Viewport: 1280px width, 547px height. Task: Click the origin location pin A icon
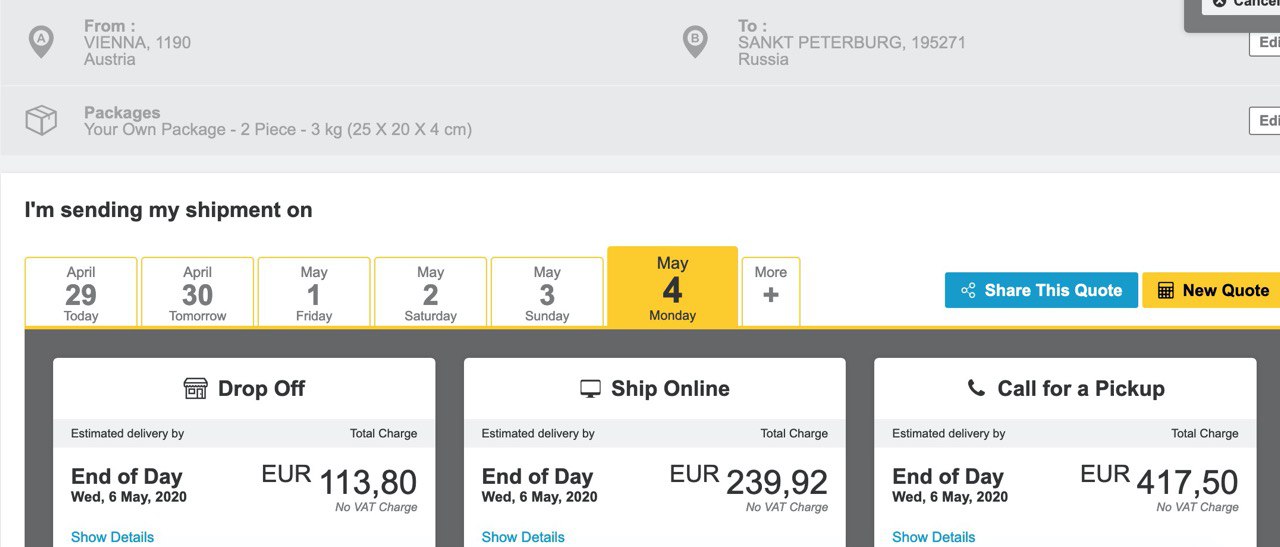(41, 42)
